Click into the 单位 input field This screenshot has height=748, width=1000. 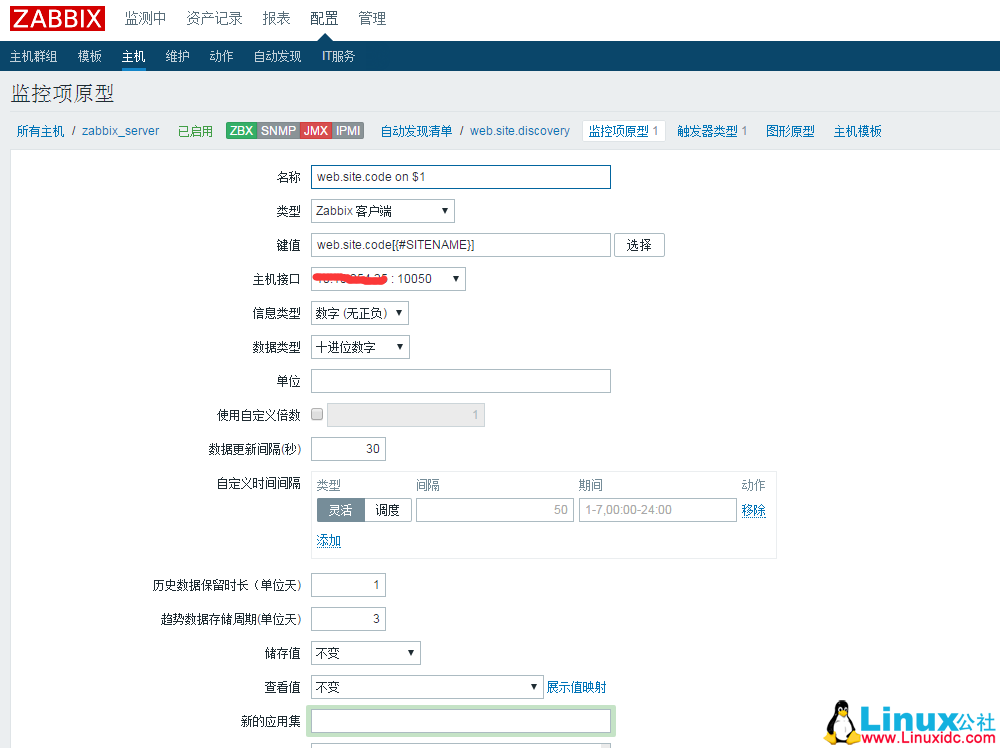tap(461, 381)
